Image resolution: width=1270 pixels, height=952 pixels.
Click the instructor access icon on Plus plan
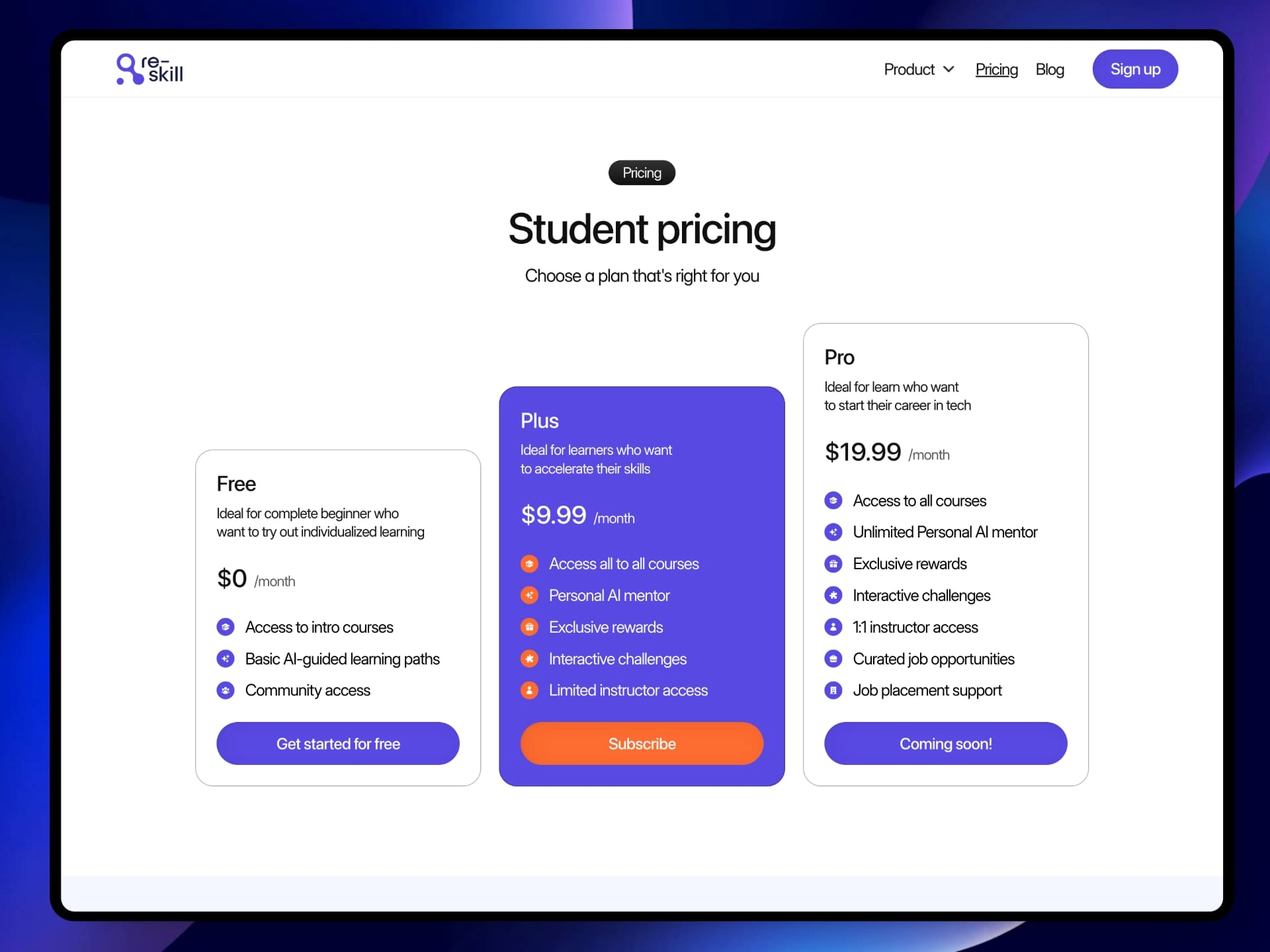pyautogui.click(x=529, y=690)
